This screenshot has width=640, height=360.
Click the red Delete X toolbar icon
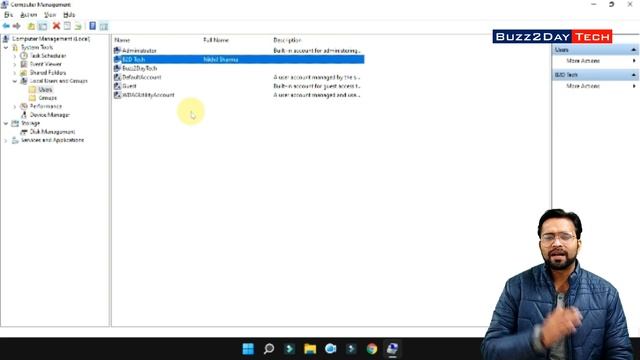56,26
